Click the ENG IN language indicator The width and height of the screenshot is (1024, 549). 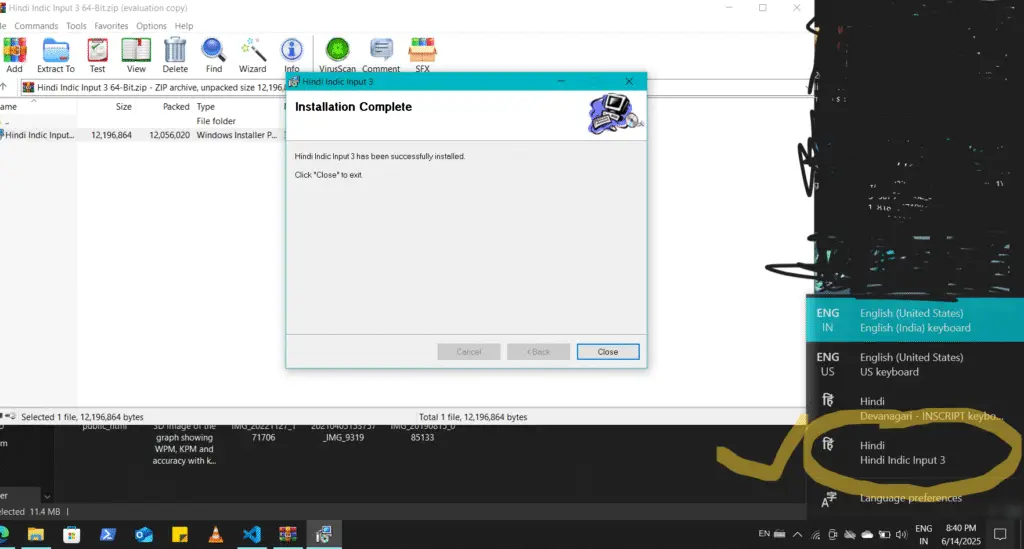click(x=923, y=534)
